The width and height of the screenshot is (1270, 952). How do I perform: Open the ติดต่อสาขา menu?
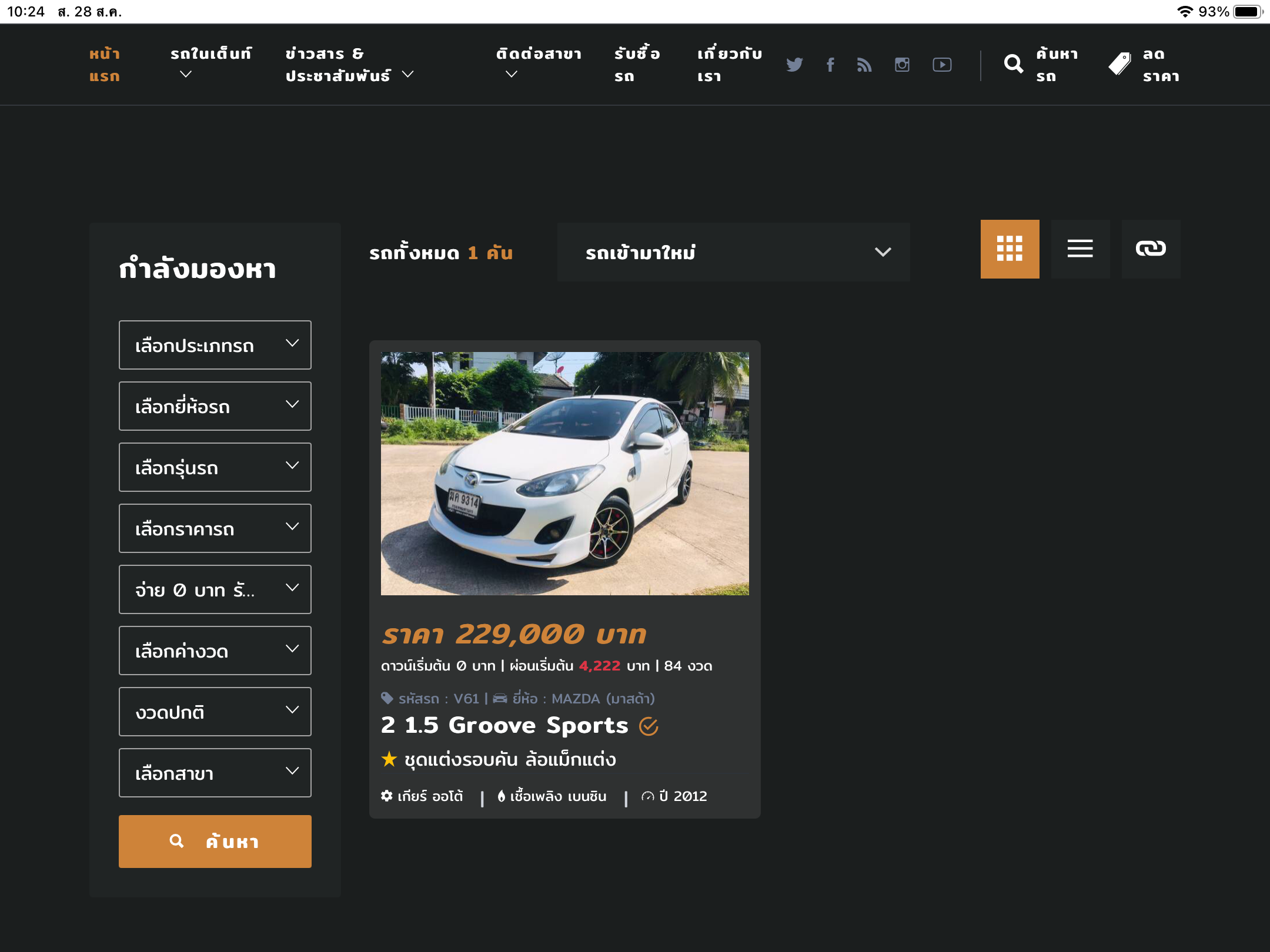coord(538,63)
